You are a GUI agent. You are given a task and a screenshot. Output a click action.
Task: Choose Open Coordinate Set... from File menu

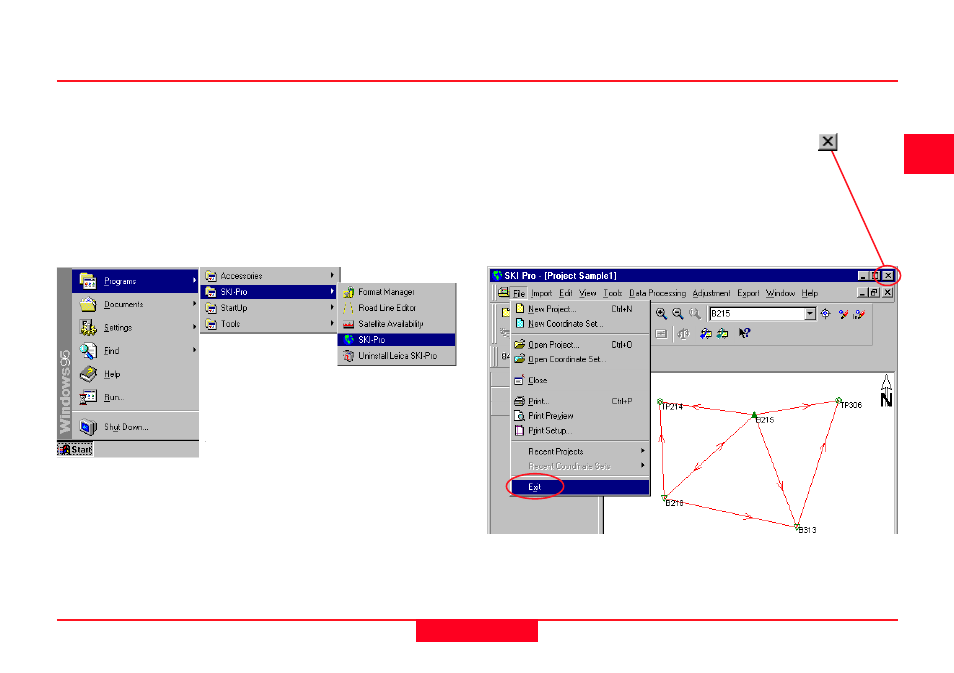click(580, 359)
